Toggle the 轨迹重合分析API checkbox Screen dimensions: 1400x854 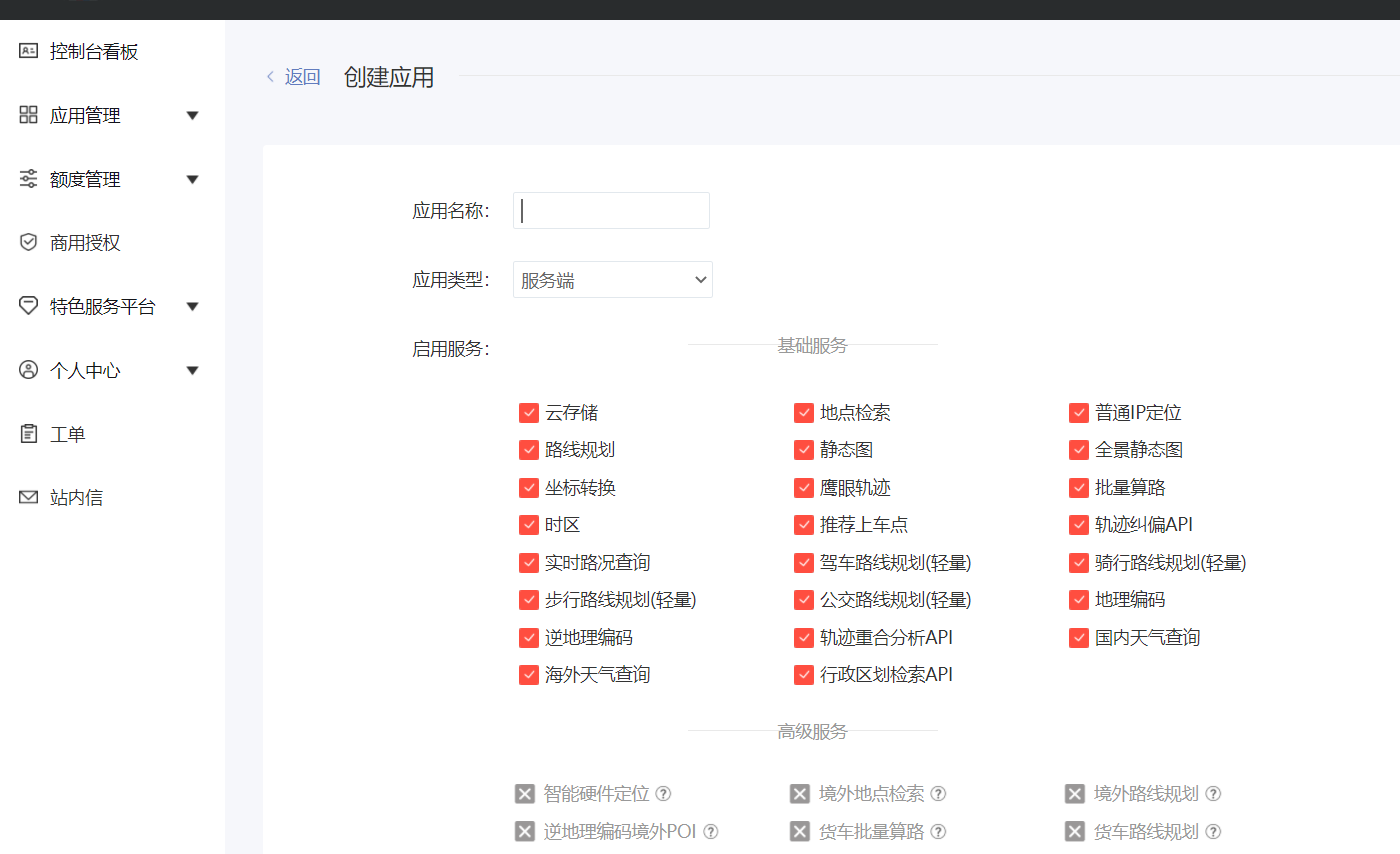(804, 638)
